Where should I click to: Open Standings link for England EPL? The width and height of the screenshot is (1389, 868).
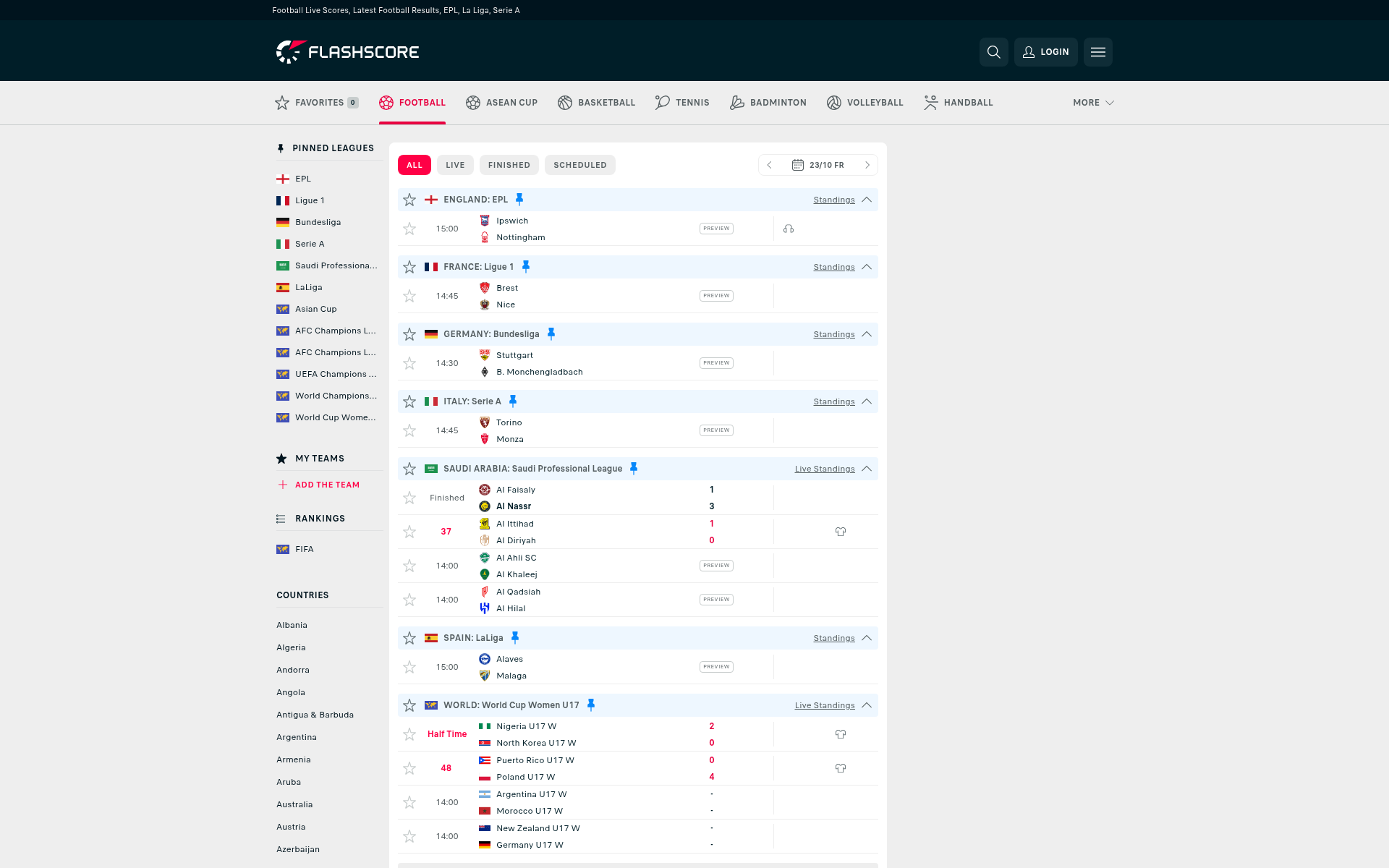[x=834, y=200]
